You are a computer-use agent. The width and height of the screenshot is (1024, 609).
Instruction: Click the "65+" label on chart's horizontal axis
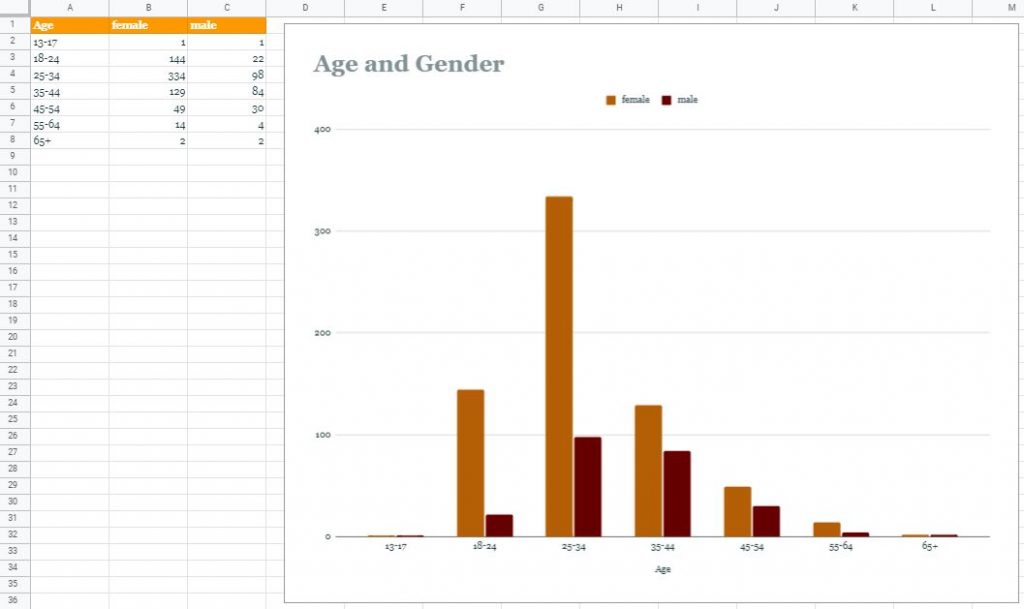pyautogui.click(x=930, y=546)
